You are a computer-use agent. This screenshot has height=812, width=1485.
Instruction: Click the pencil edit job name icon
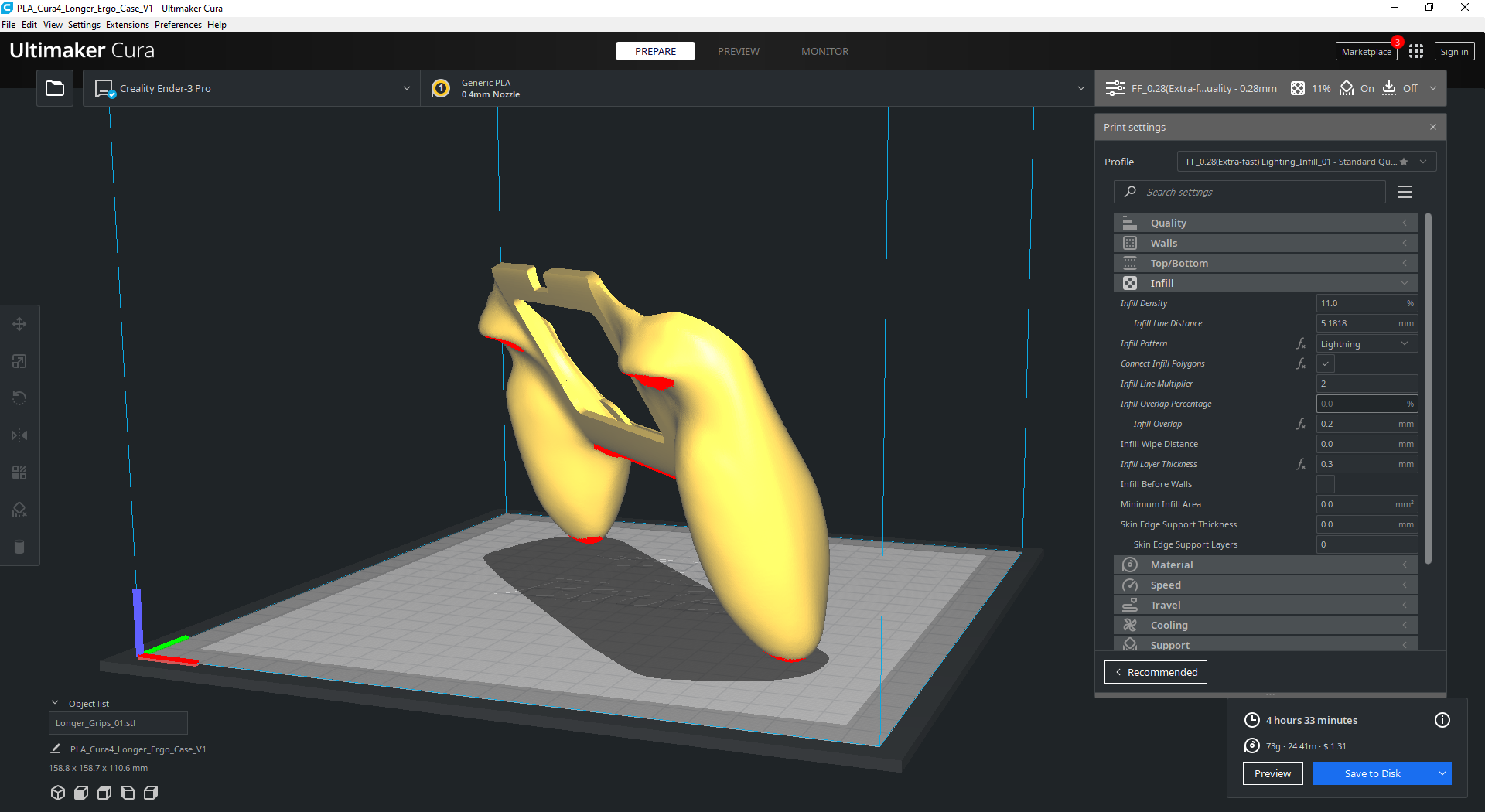tap(56, 749)
